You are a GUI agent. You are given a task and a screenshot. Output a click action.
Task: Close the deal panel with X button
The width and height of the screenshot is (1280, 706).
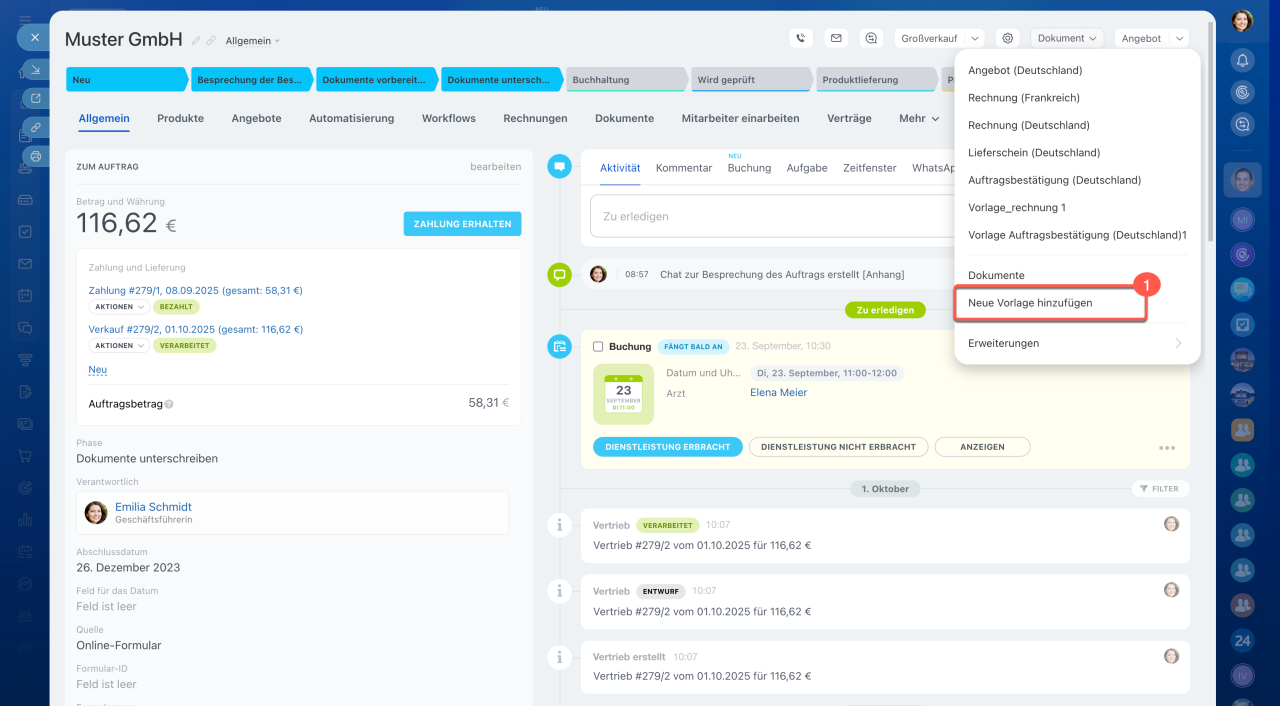[x=34, y=37]
